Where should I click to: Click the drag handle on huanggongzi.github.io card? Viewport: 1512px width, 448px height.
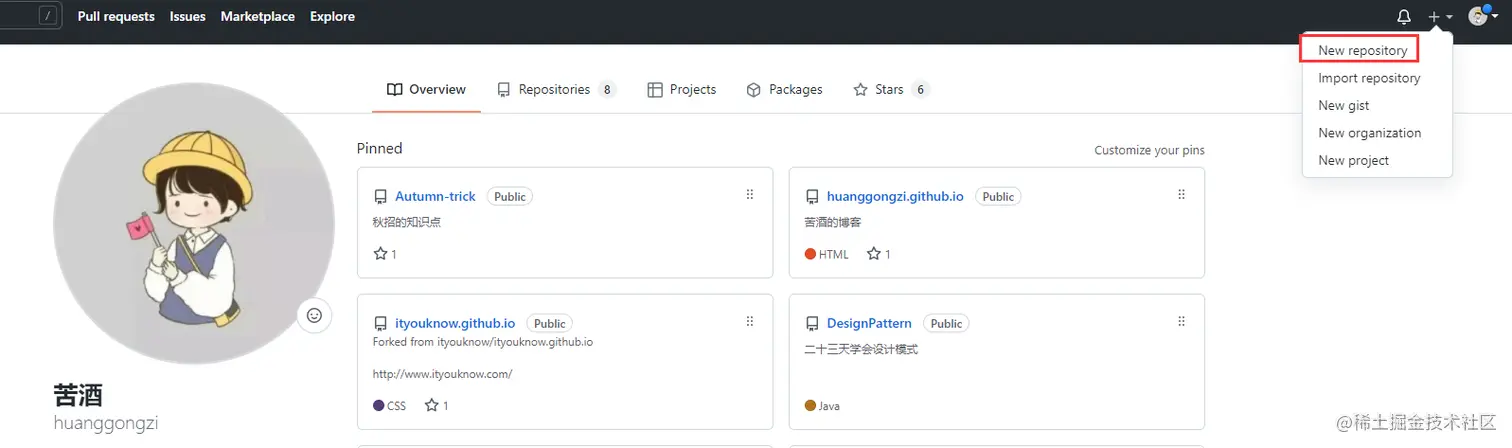point(1181,195)
